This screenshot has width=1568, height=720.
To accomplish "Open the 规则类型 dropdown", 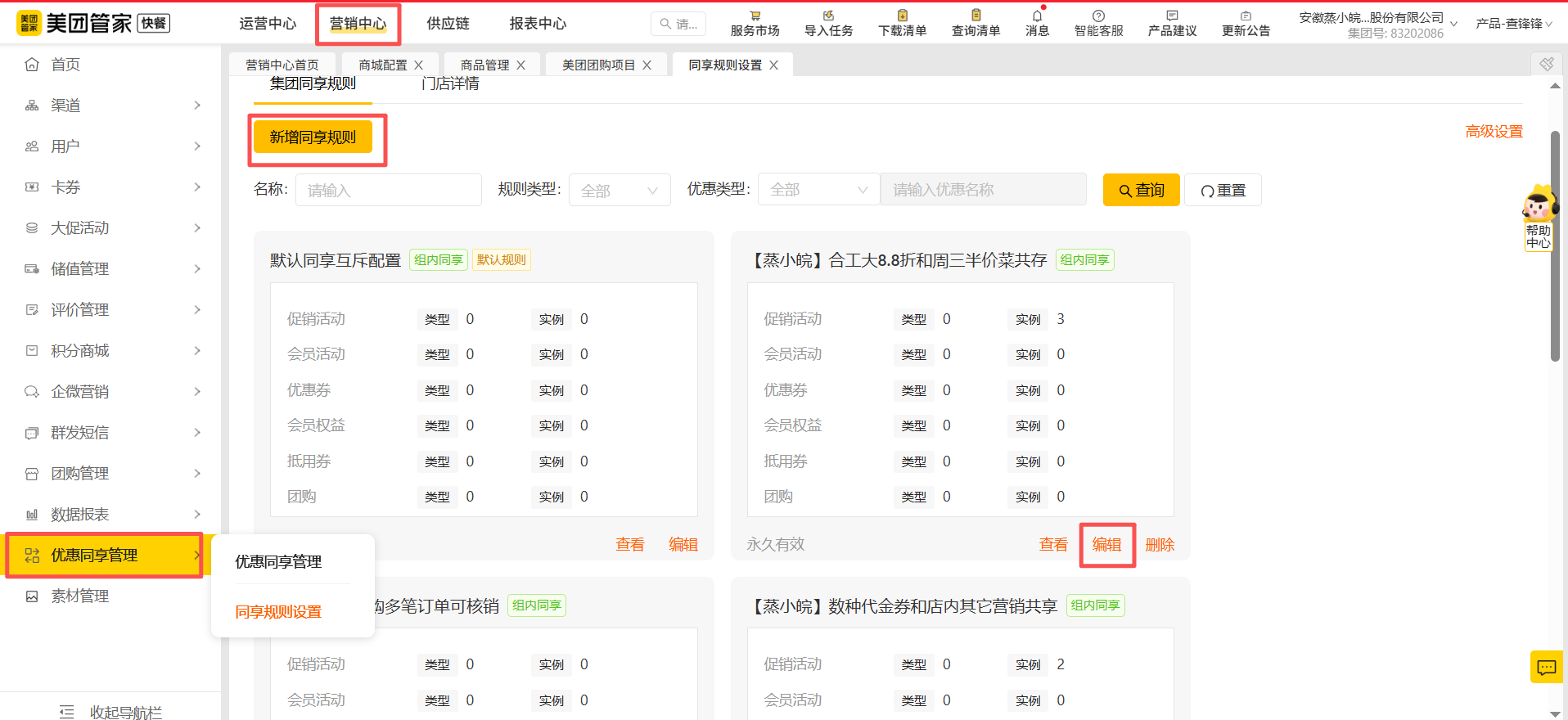I will tap(620, 190).
